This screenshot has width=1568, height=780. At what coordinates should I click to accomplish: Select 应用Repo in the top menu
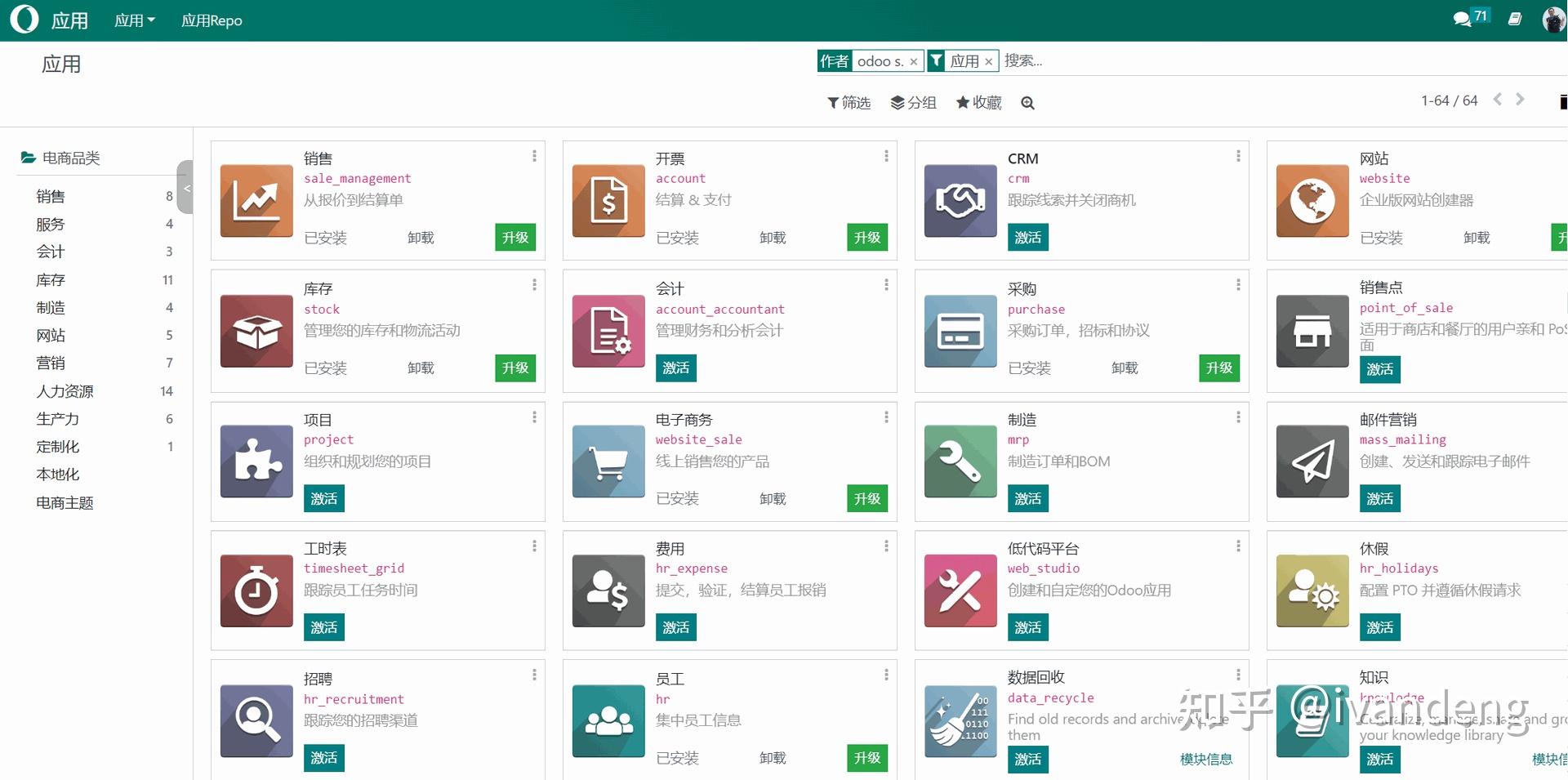(211, 20)
